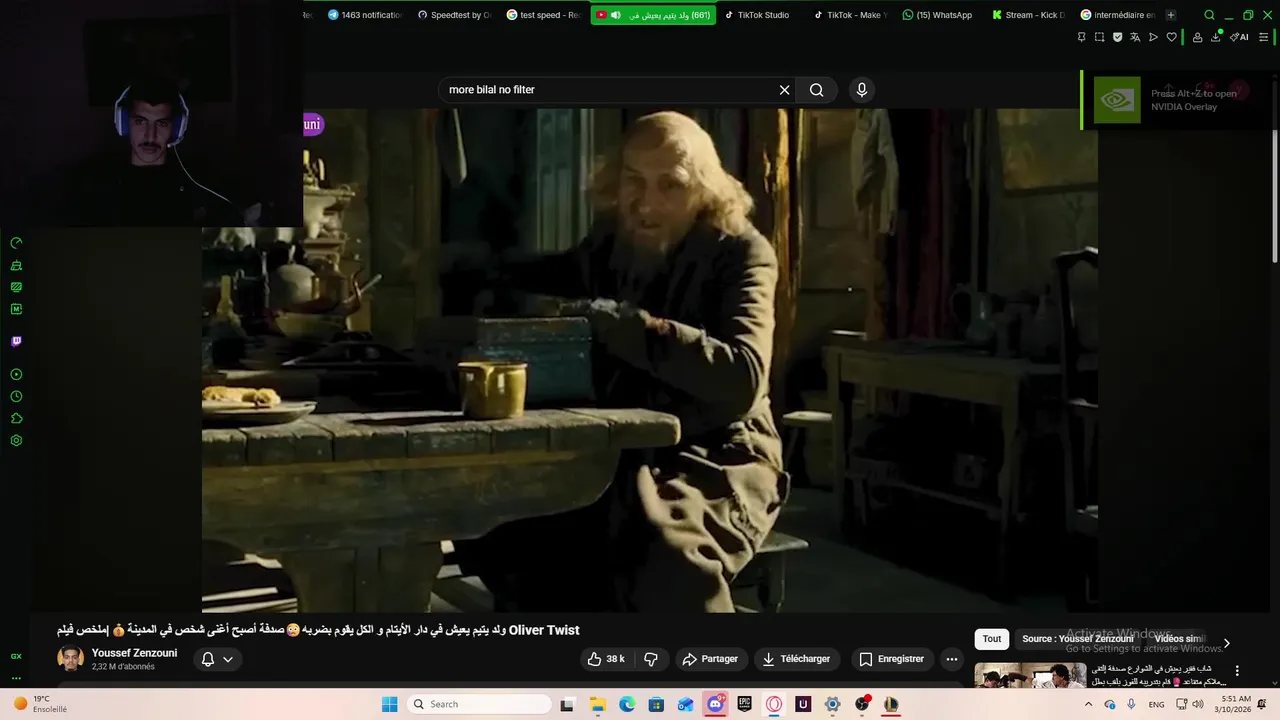Like the video (38 k)
Image resolution: width=1280 pixels, height=720 pixels.
pos(606,659)
